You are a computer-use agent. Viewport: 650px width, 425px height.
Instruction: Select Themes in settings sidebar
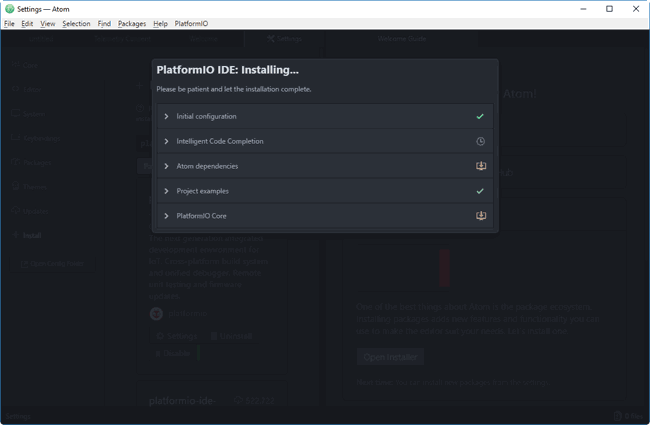(29, 187)
